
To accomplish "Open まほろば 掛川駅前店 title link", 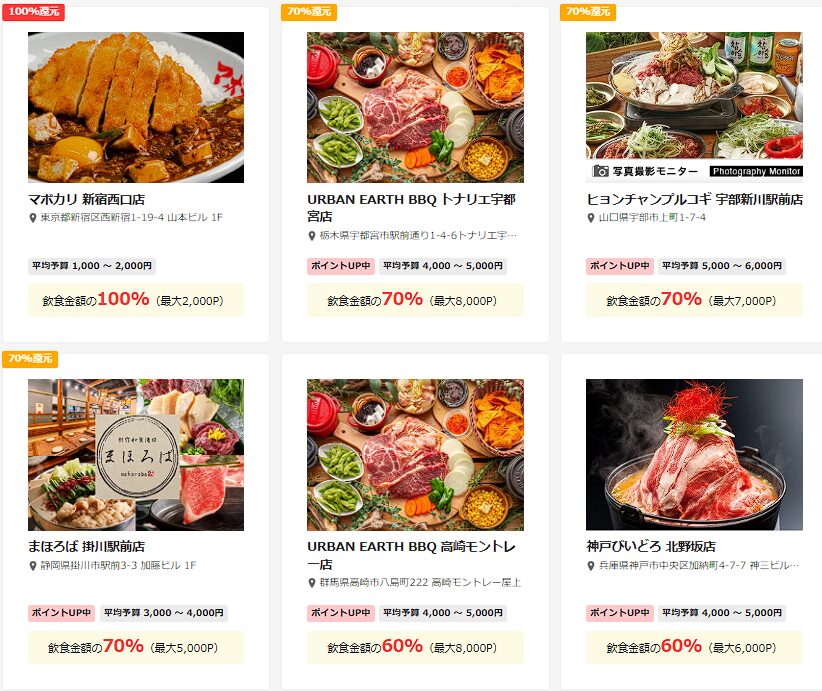I will click(x=86, y=547).
